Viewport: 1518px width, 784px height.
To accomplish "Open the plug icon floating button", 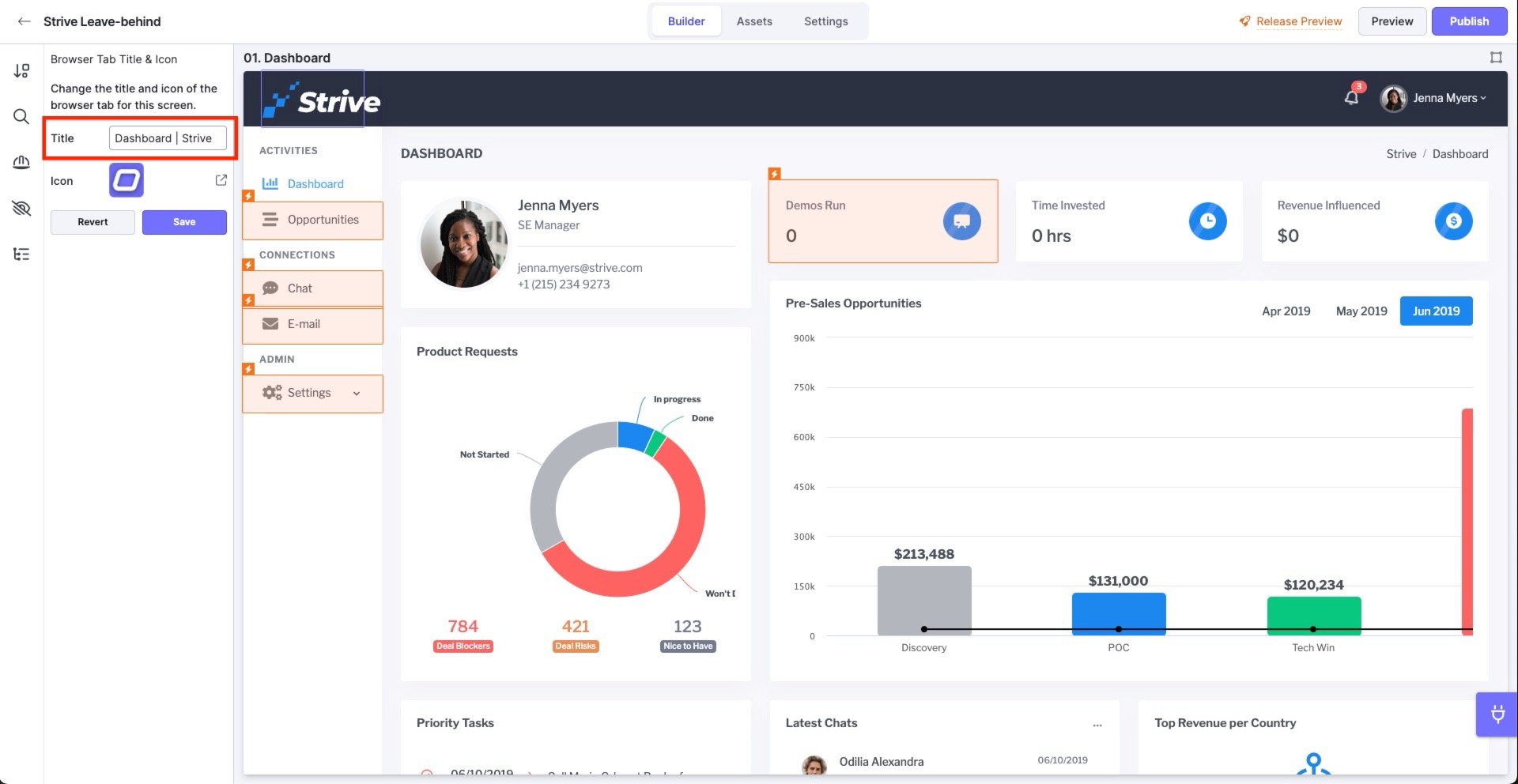I will [1497, 714].
